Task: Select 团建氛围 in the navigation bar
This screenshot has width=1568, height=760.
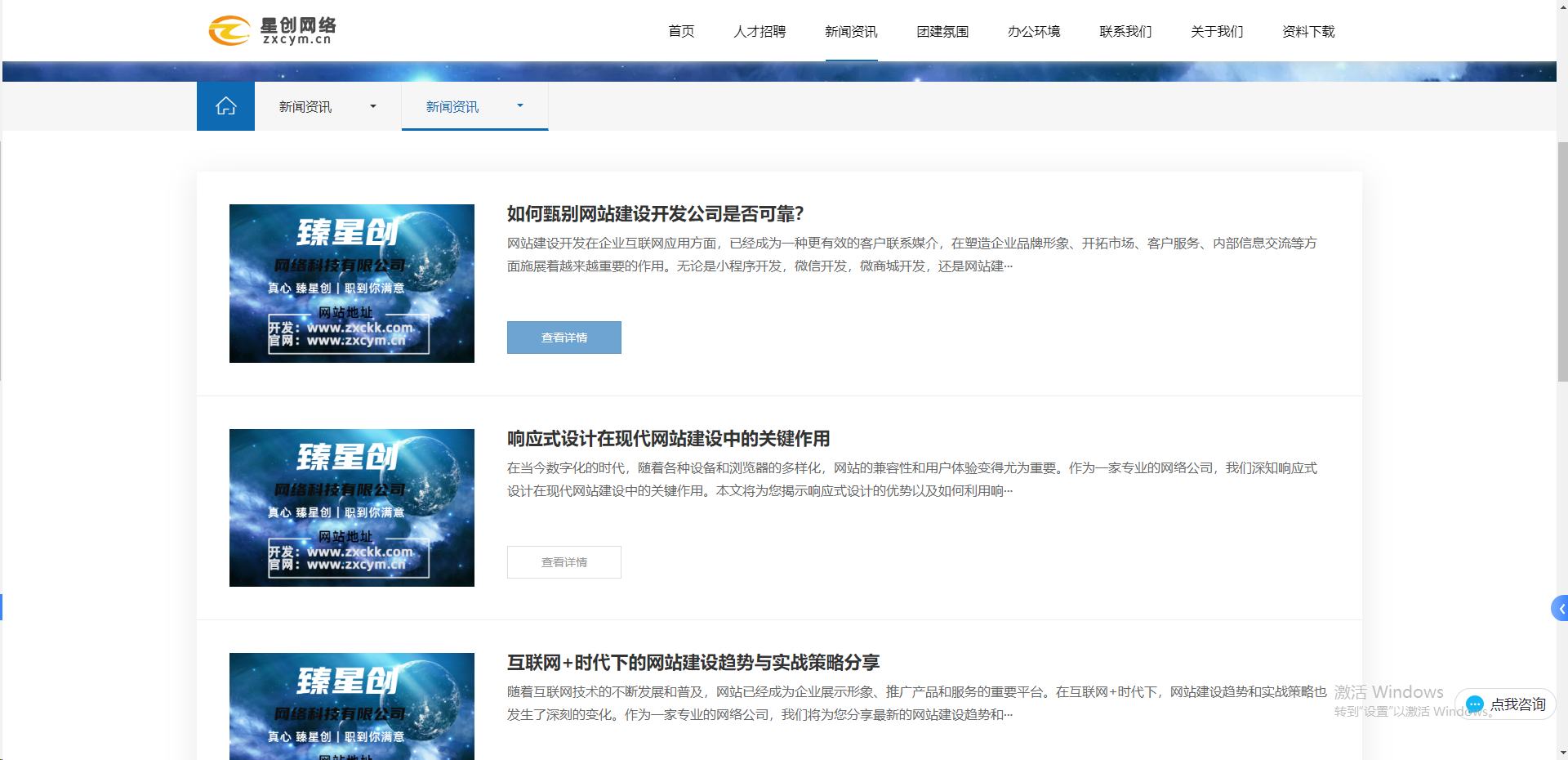Action: [942, 31]
